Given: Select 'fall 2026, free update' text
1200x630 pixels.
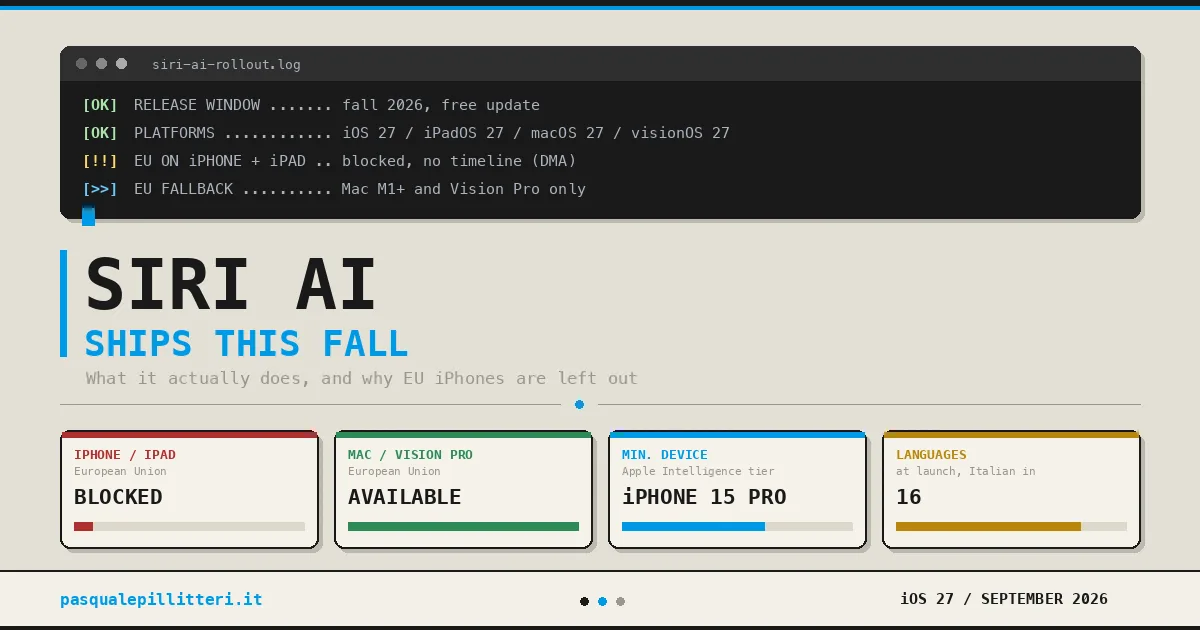Looking at the screenshot, I should click(x=441, y=105).
